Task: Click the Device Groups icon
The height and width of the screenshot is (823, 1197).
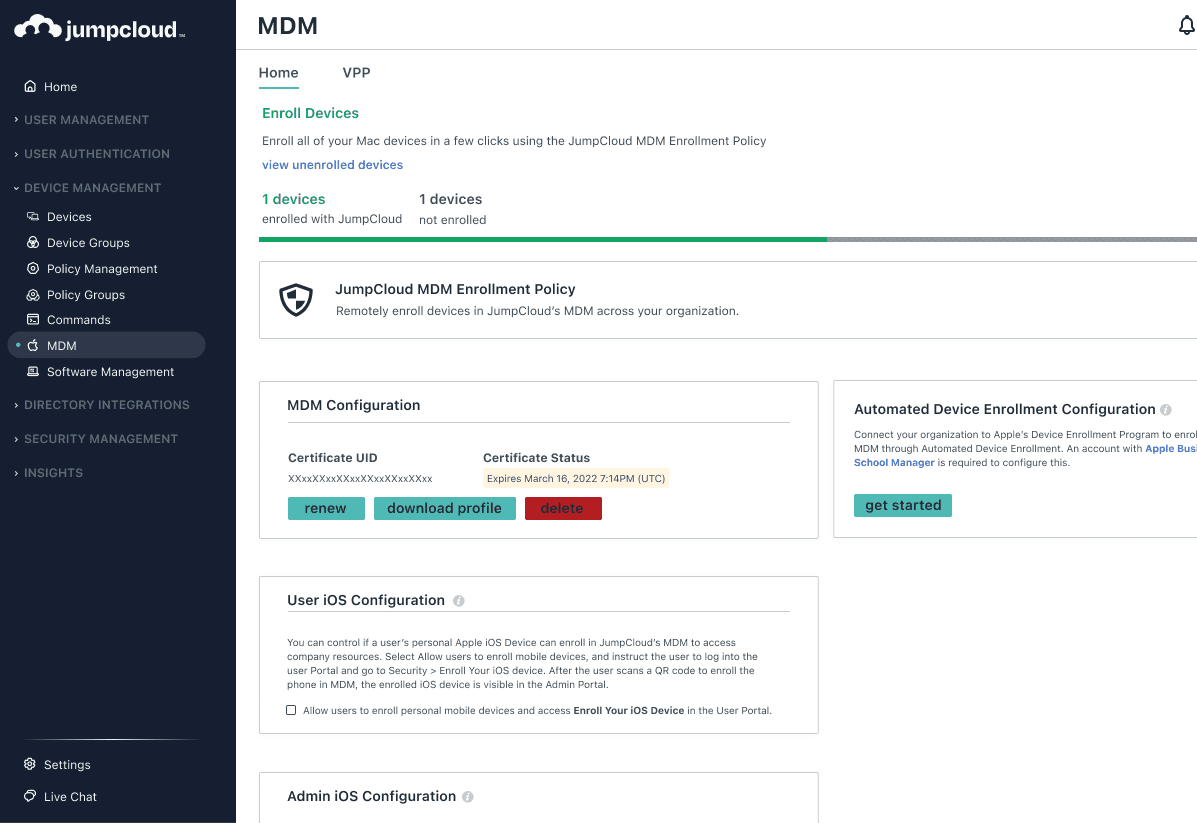Action: tap(33, 243)
